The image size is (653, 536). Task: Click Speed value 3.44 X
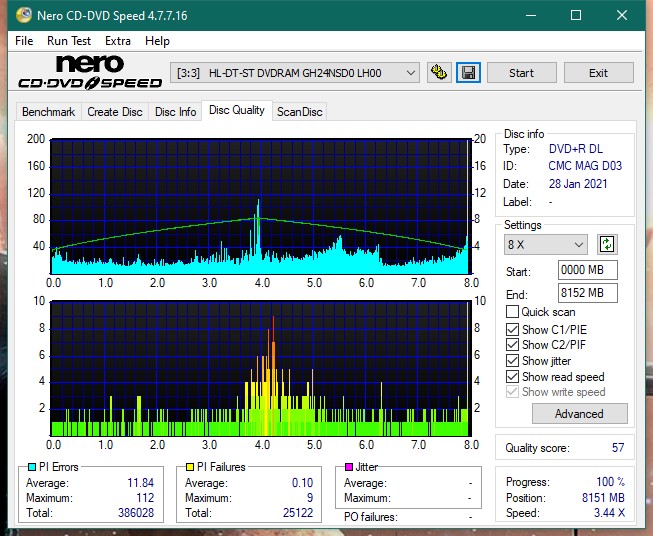pos(609,513)
